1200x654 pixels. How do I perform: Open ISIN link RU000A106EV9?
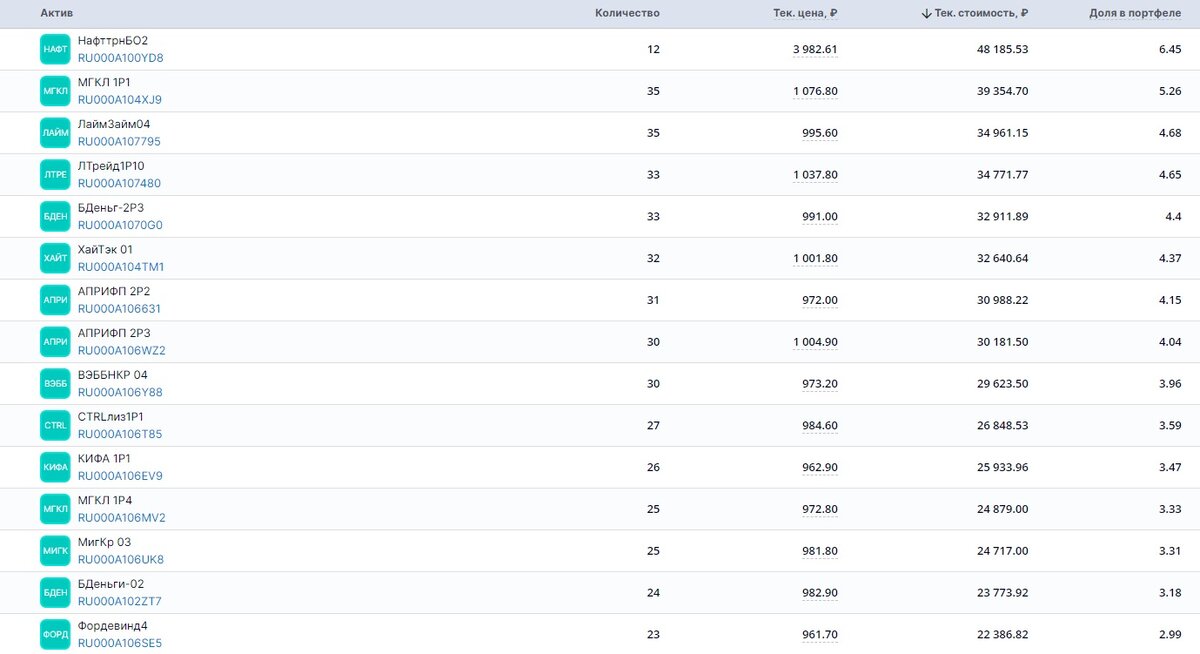[x=120, y=476]
